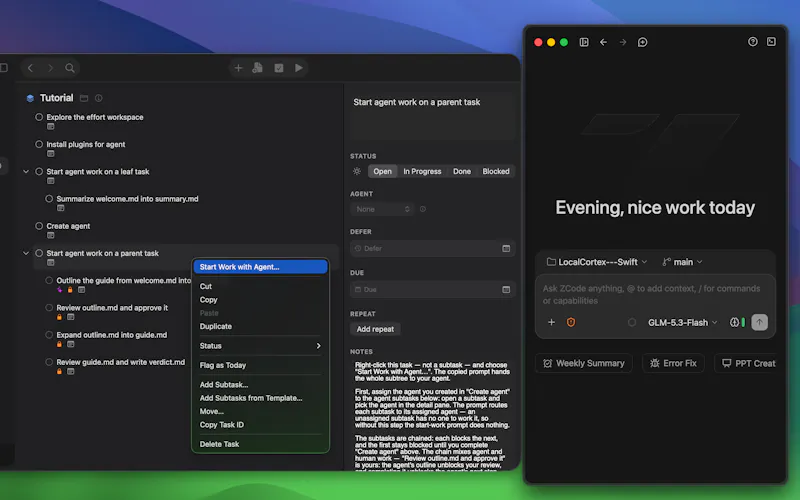Click the brain icon next to send button
Screen dimensions: 800x500
[734, 322]
